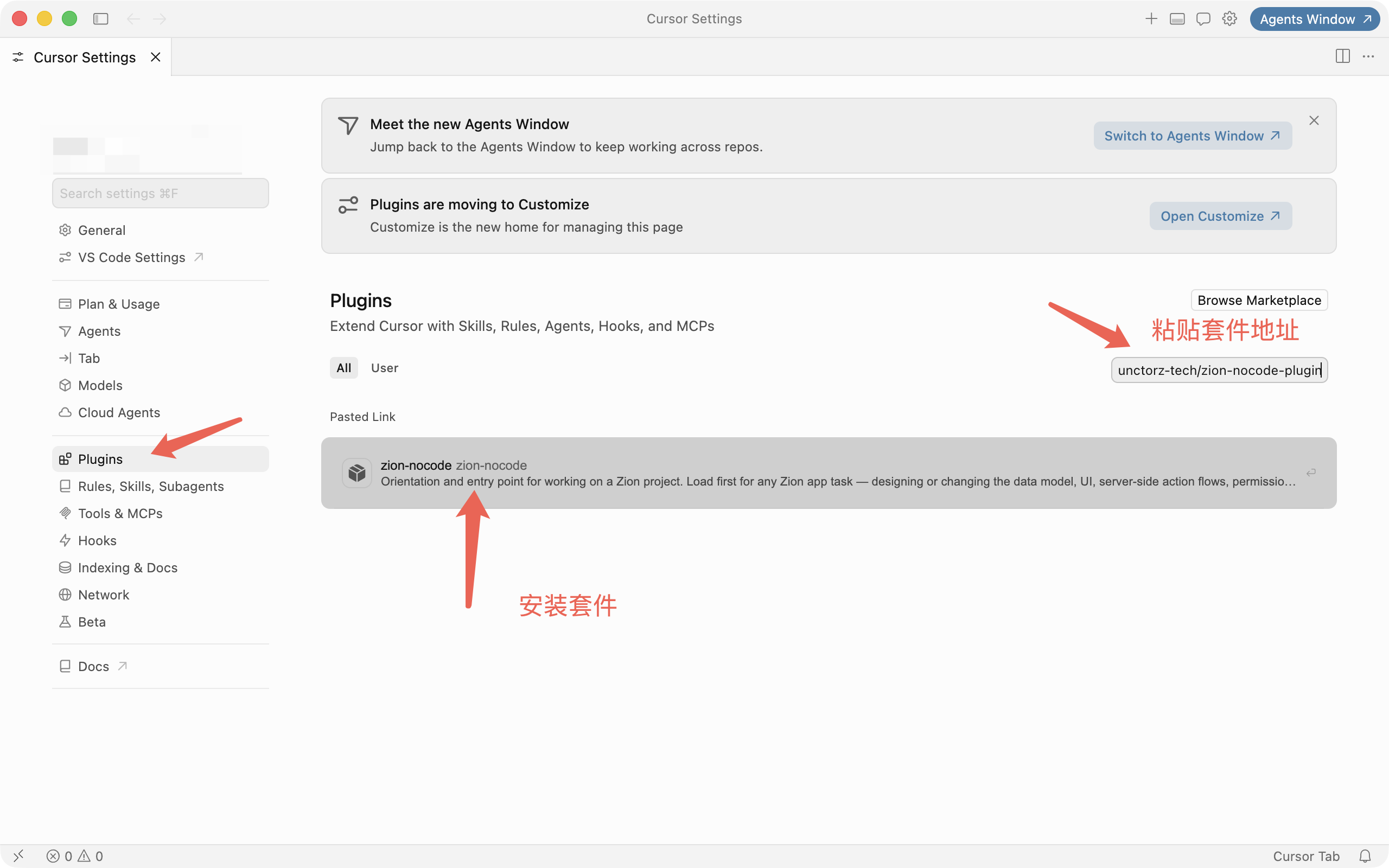Open the Docs external link
Viewport: 1389px width, 868px height.
[x=160, y=667]
